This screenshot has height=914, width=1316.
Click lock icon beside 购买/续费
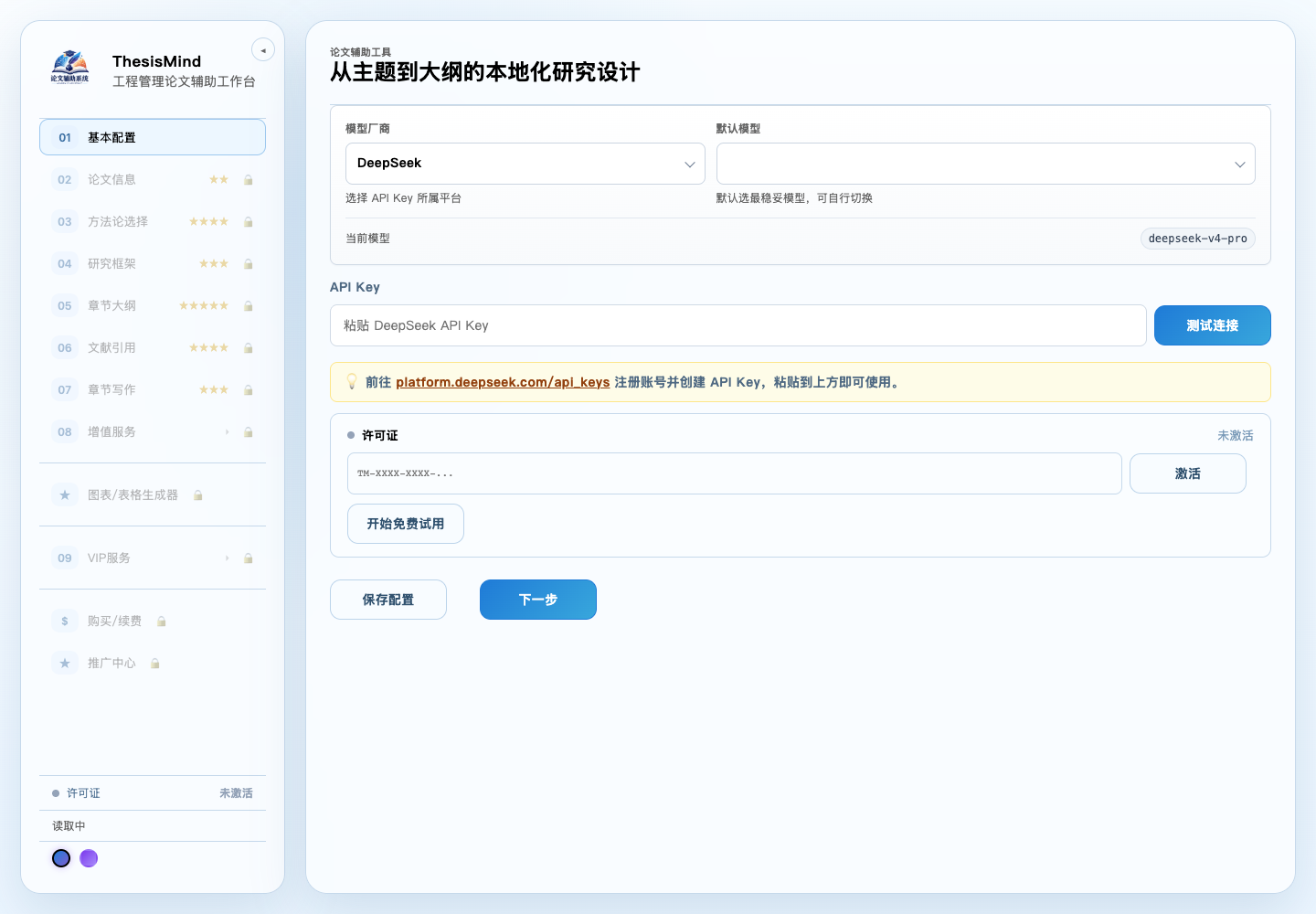pyautogui.click(x=162, y=622)
